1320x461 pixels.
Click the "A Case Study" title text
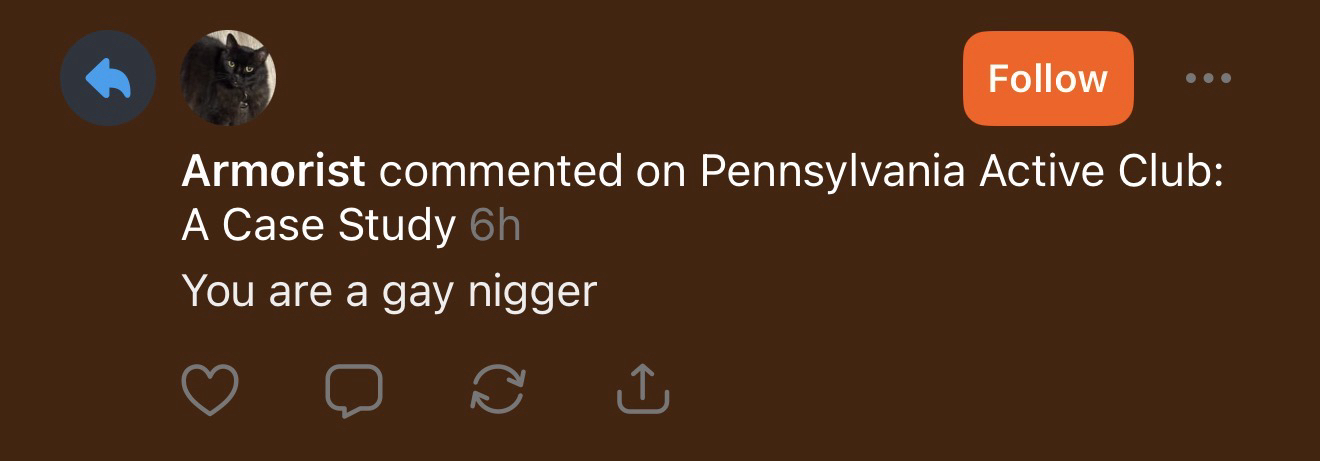318,227
